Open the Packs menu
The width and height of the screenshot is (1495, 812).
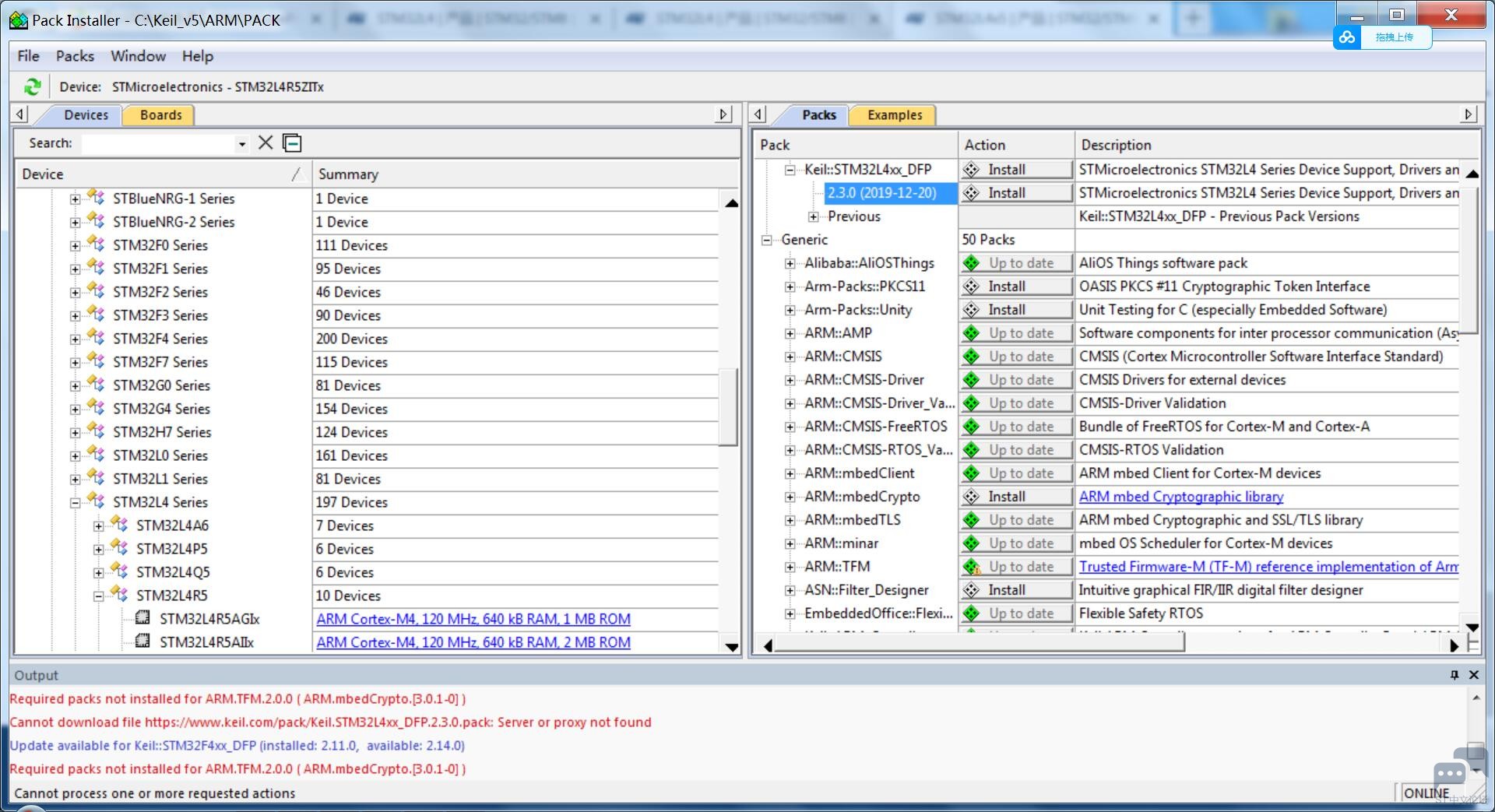[75, 56]
